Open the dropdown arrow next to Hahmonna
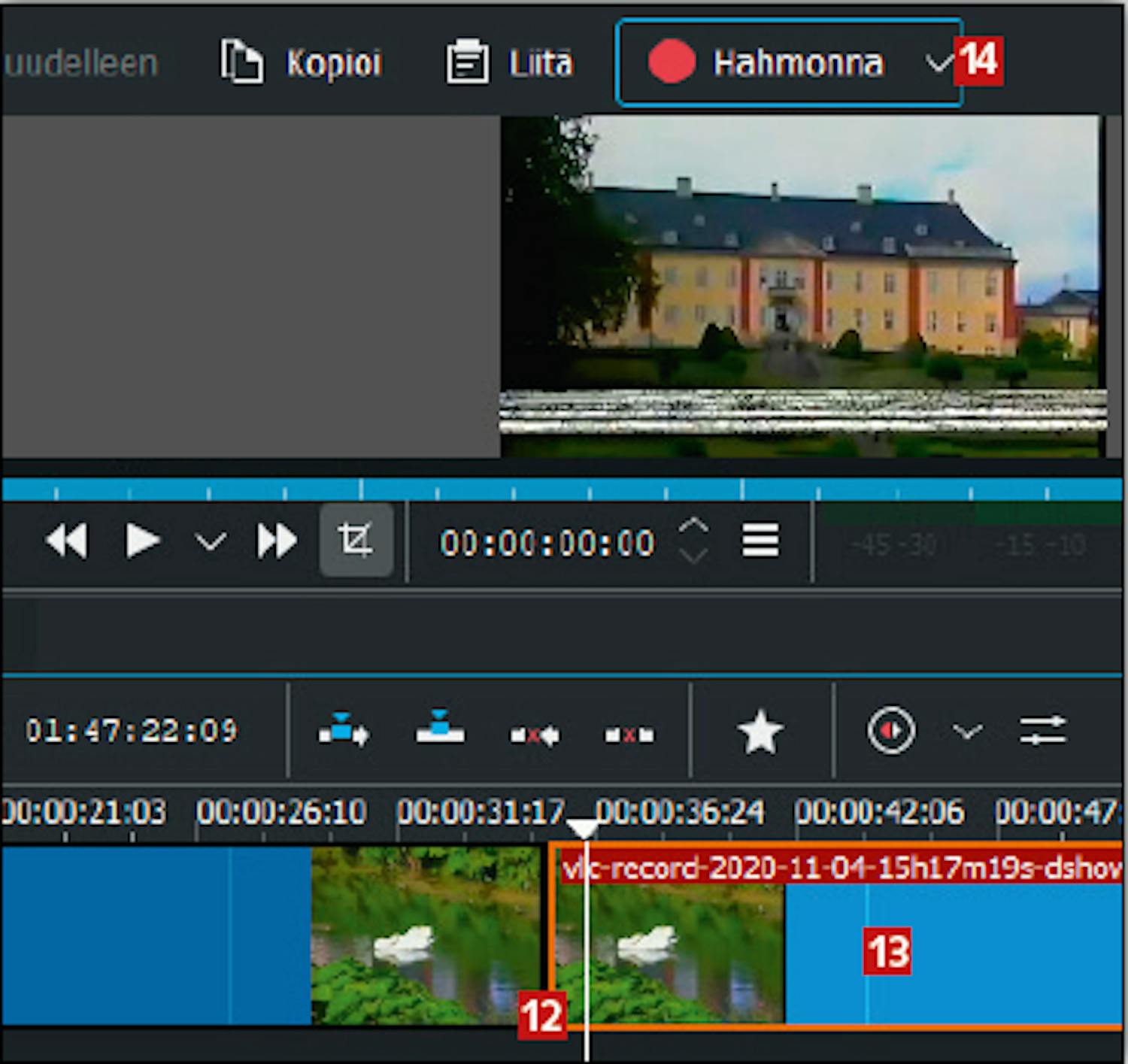1128x1064 pixels. click(938, 64)
